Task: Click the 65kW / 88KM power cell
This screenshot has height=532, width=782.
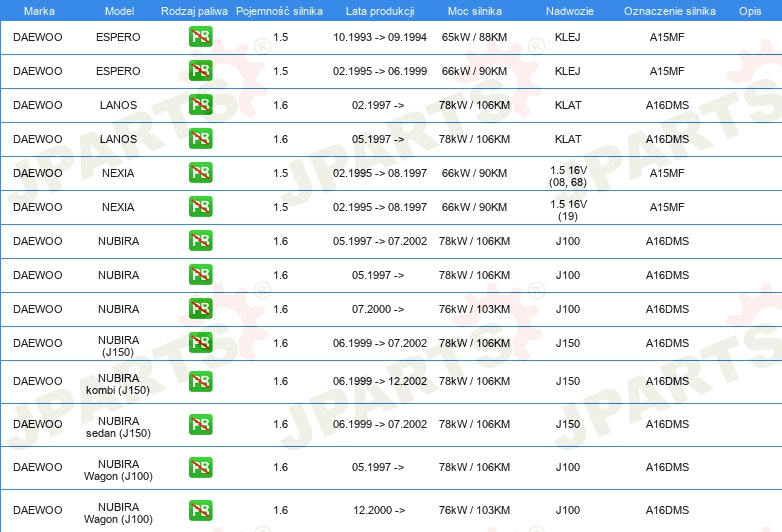Action: [474, 37]
